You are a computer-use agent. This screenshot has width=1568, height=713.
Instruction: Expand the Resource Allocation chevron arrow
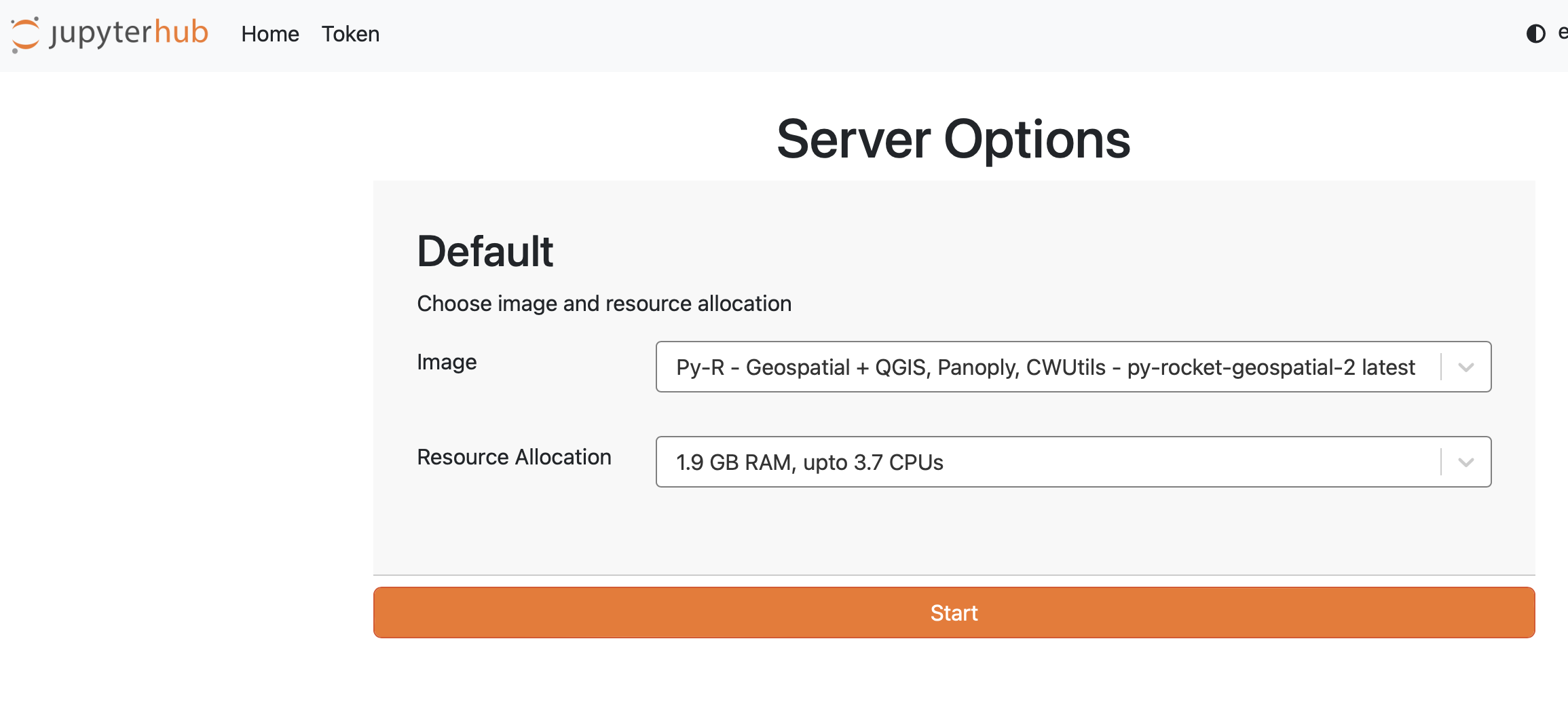pos(1466,462)
